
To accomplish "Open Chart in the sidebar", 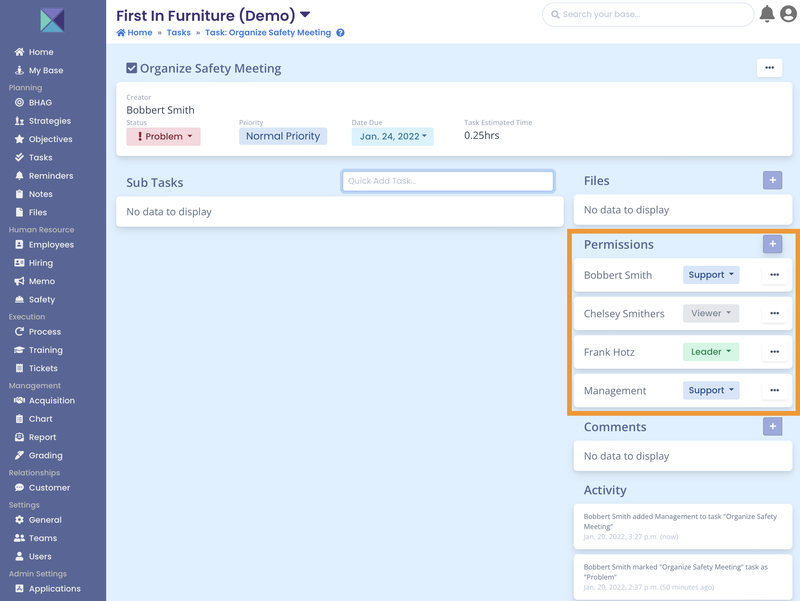I will (x=40, y=419).
